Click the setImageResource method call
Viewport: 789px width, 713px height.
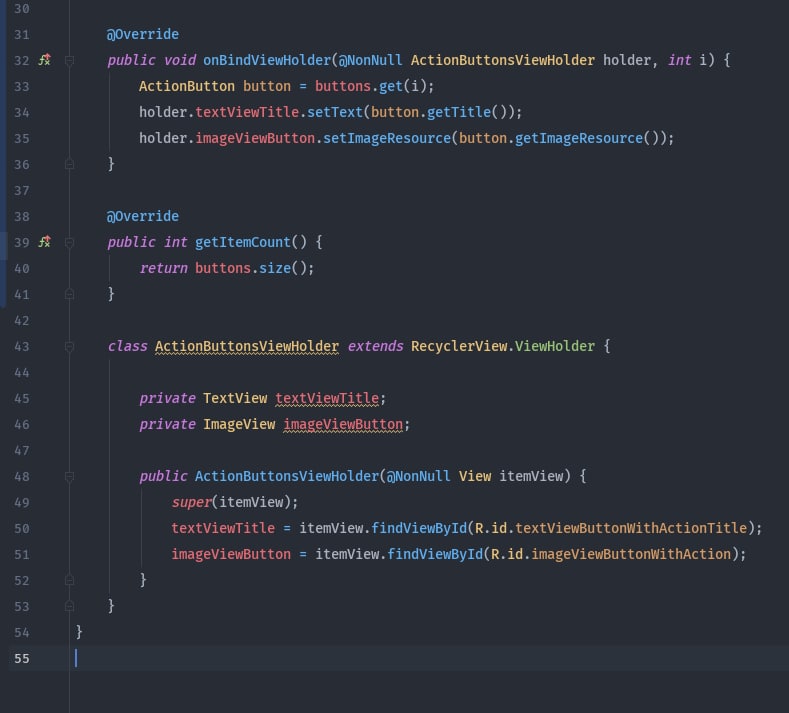387,138
